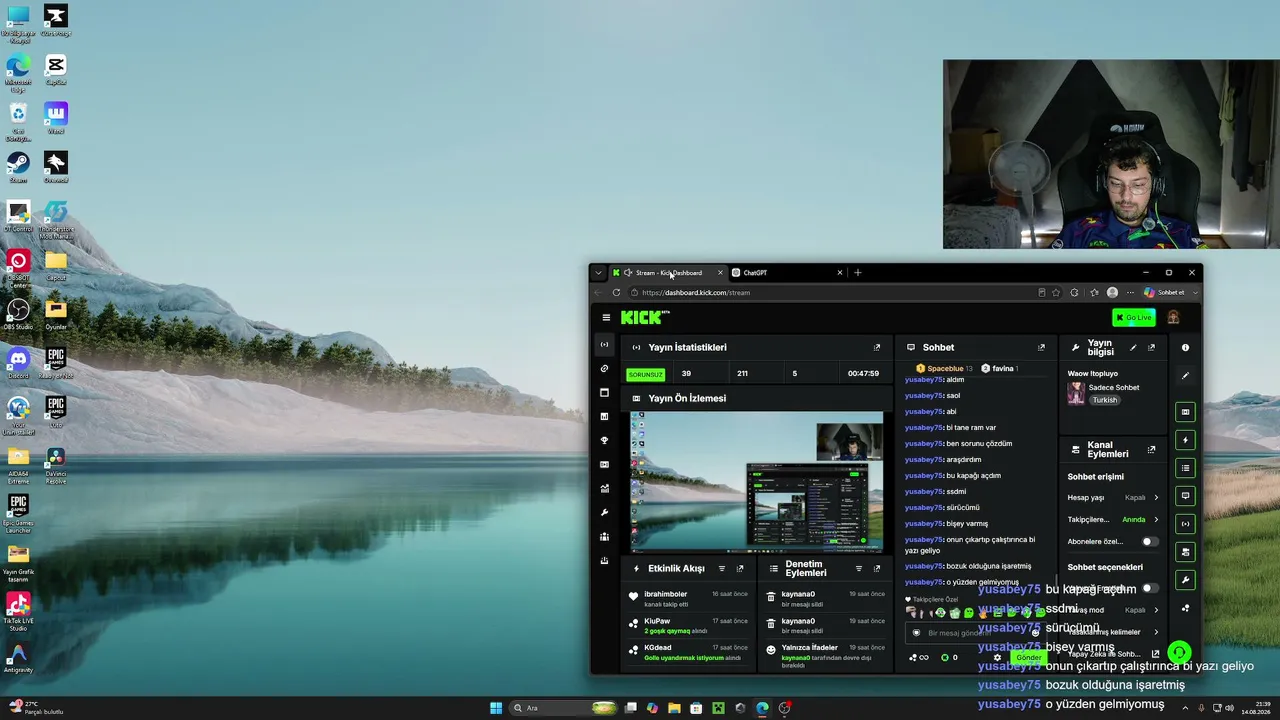Click the Go Live button
Image resolution: width=1280 pixels, height=720 pixels.
coord(1134,318)
